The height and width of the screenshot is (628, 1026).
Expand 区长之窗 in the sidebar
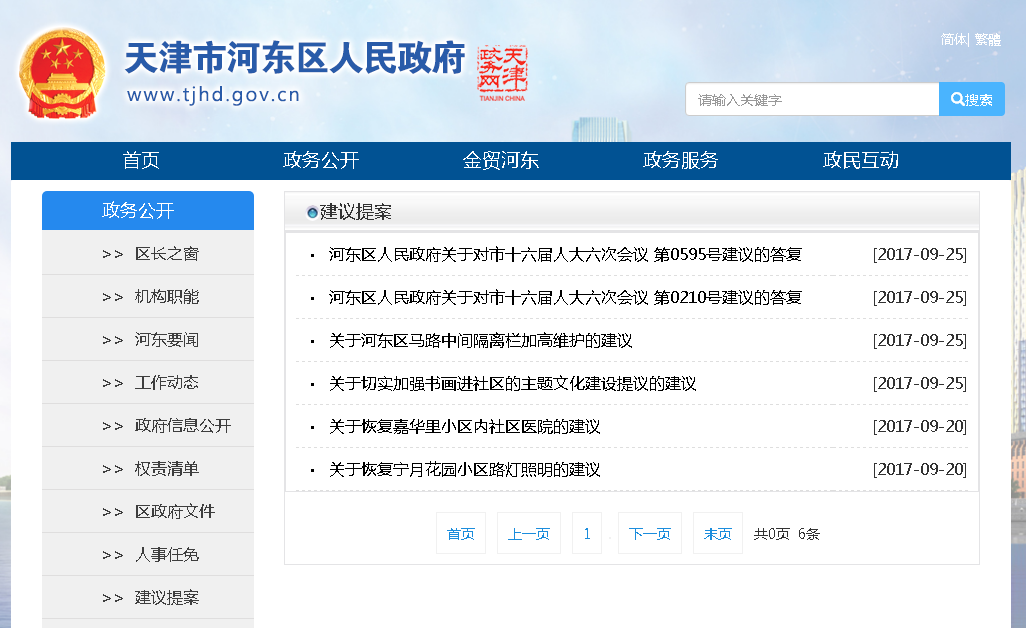coord(166,254)
